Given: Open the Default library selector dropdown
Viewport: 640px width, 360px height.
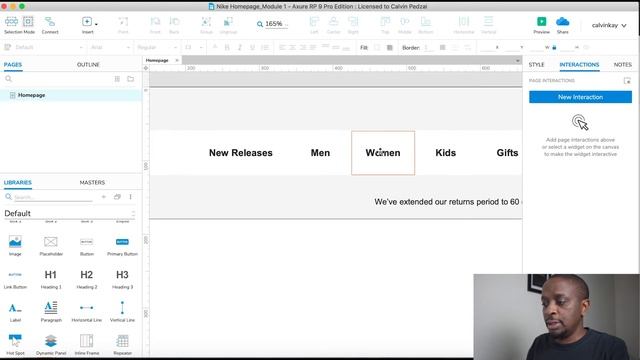Looking at the screenshot, I should [x=69, y=213].
